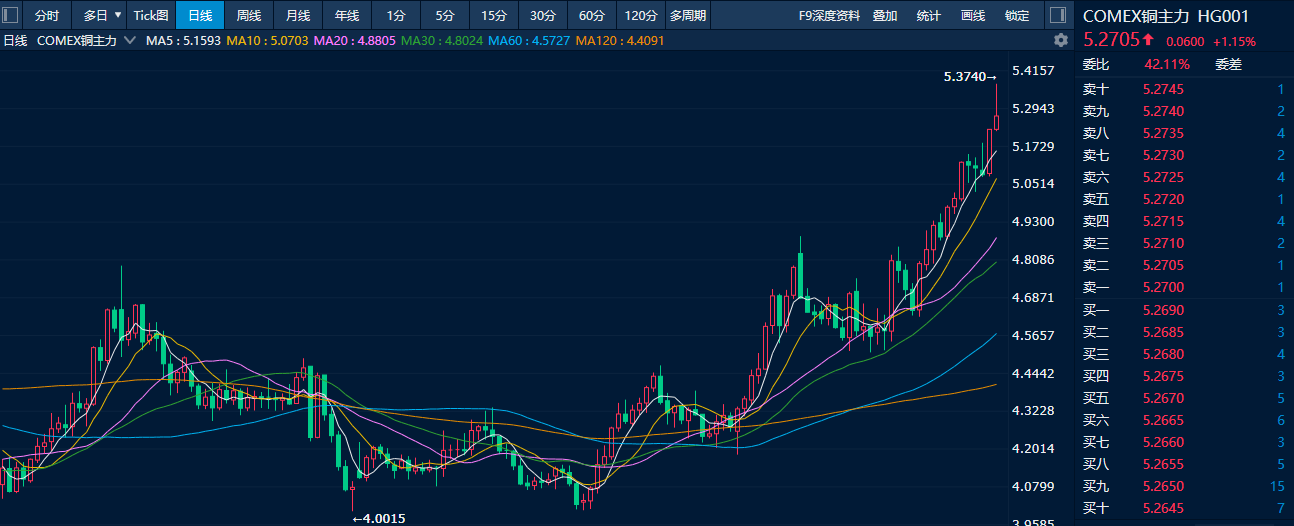The height and width of the screenshot is (526, 1294).
Task: Open the 多周期 multi-period view
Action: (x=688, y=16)
